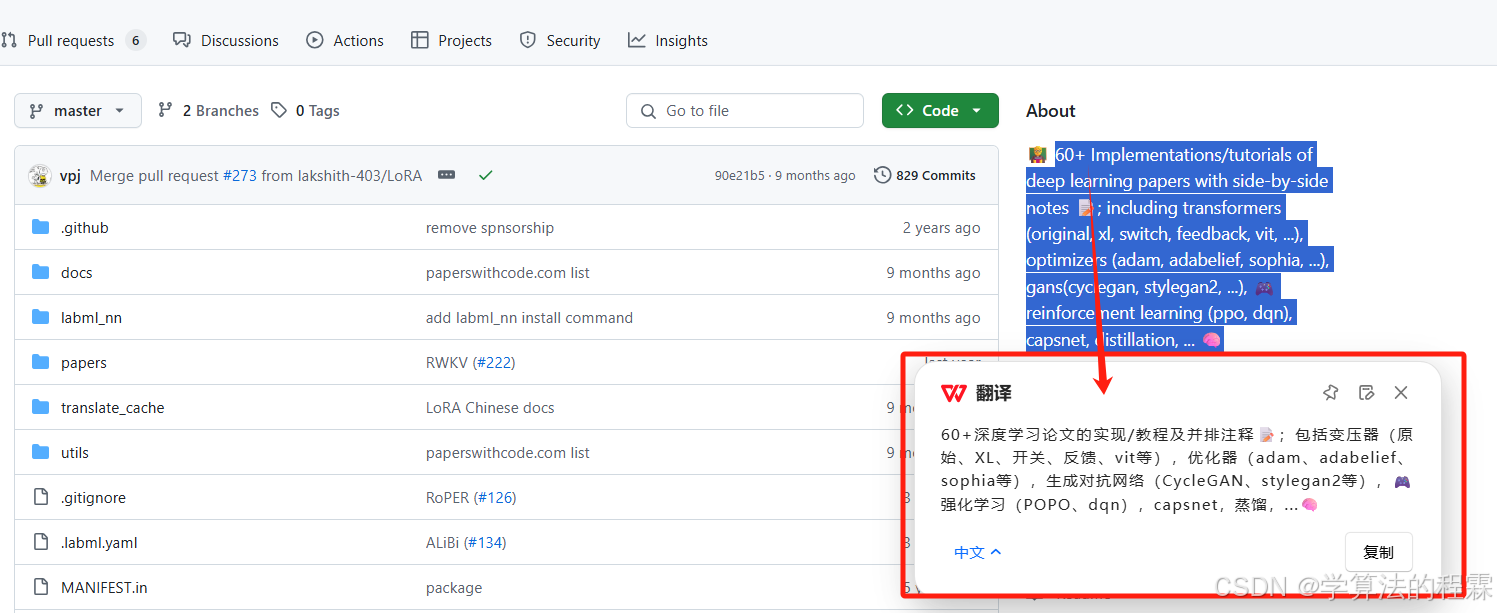Open the .github folder

click(x=85, y=228)
